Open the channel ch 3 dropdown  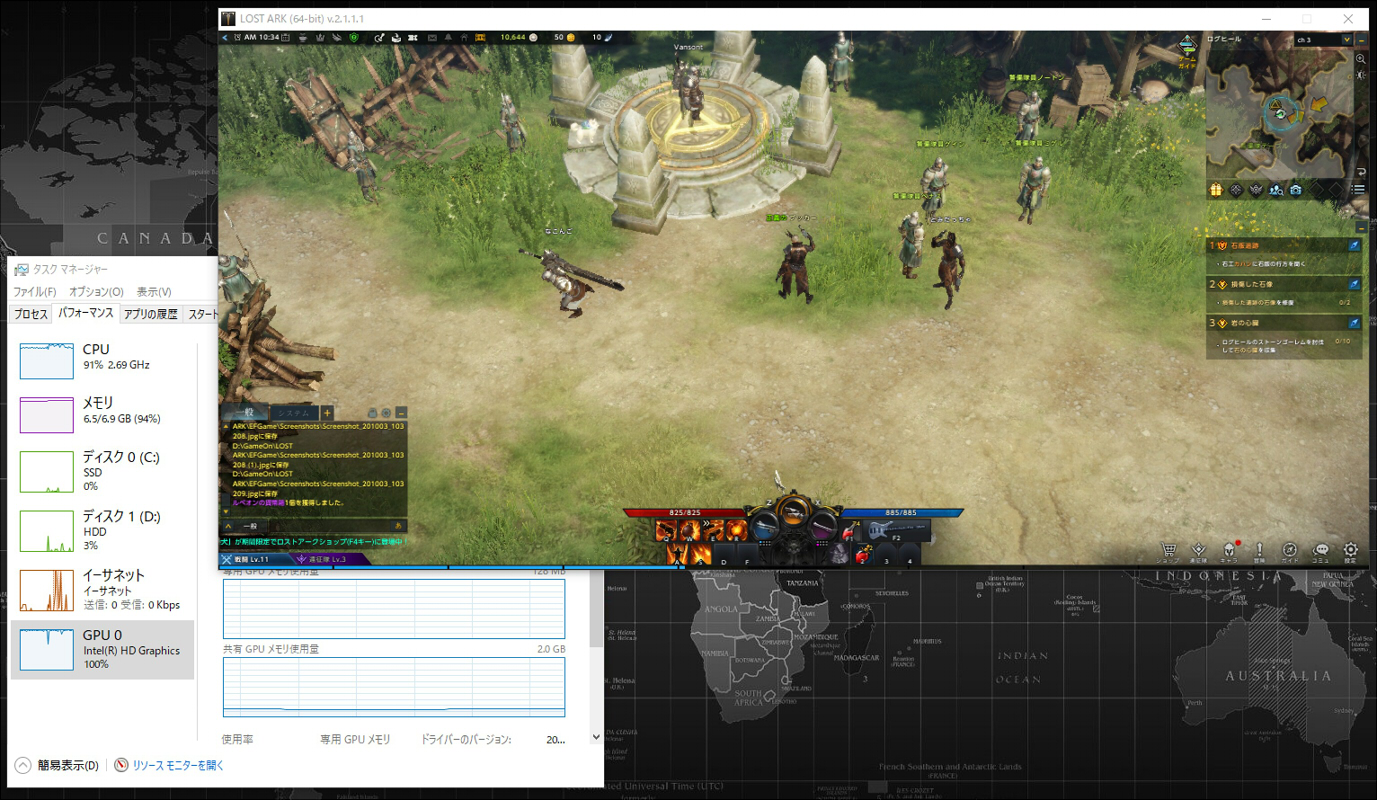pos(1322,40)
